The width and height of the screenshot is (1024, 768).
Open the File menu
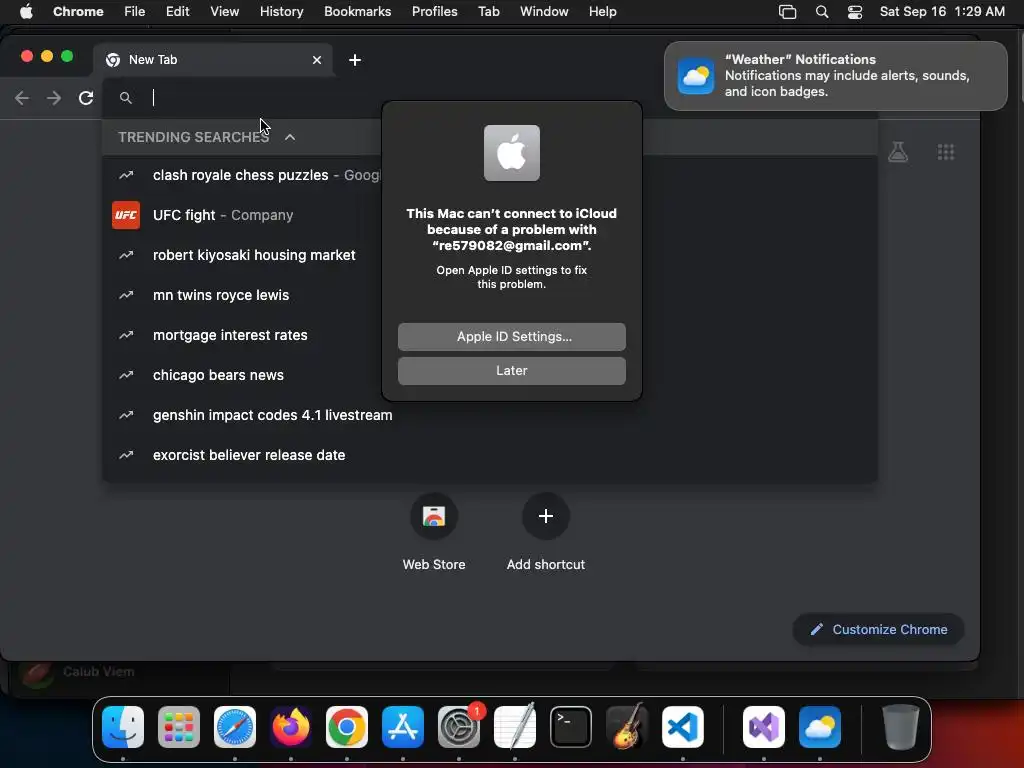135,12
